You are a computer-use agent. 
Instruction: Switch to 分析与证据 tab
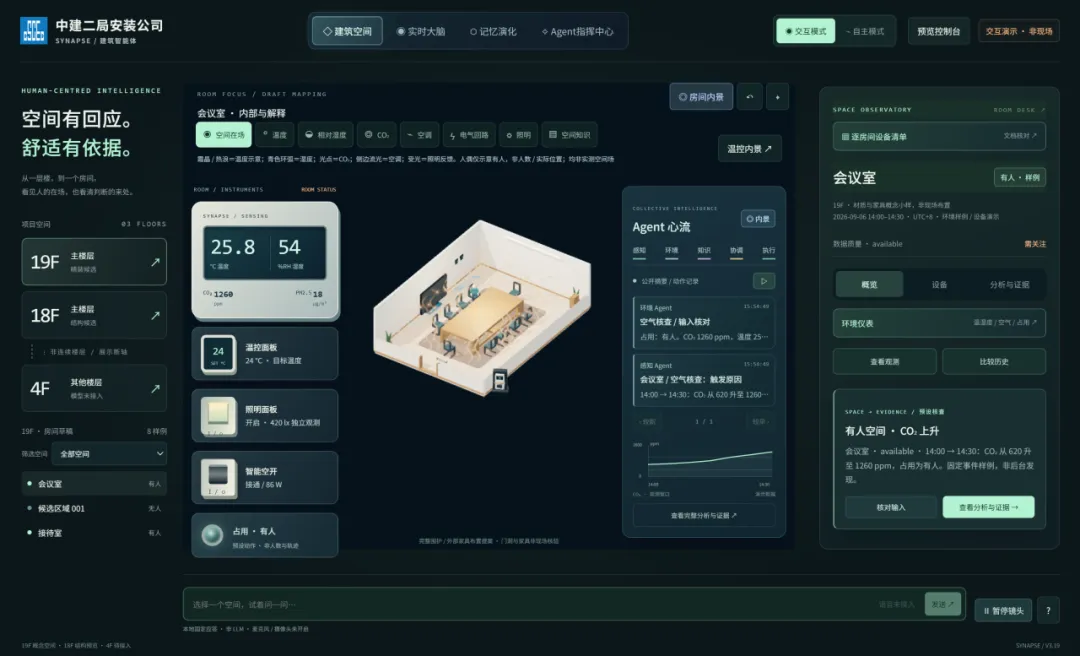[1009, 284]
